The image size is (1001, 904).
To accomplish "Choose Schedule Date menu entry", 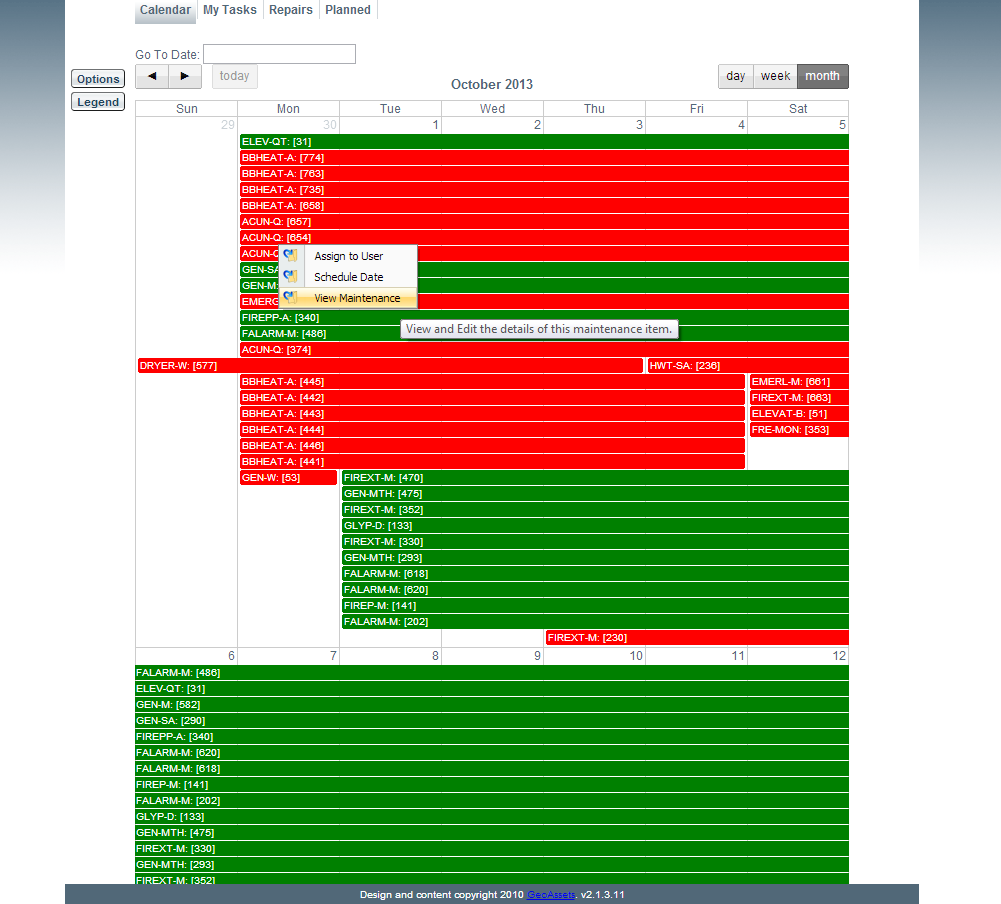I will click(348, 277).
